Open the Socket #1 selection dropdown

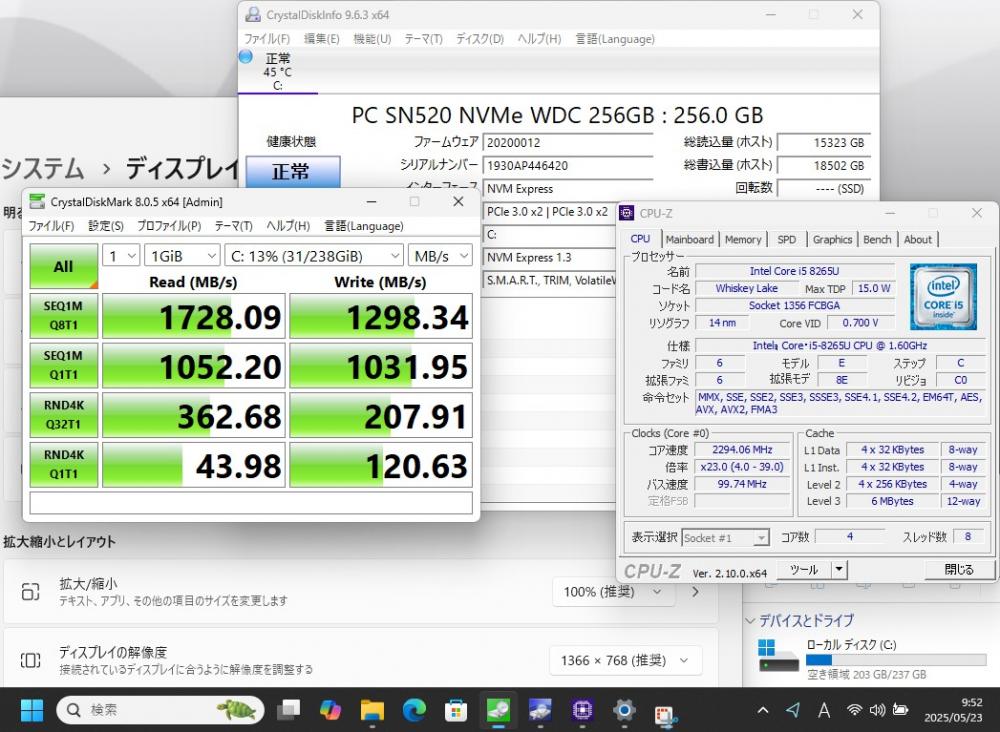point(725,538)
